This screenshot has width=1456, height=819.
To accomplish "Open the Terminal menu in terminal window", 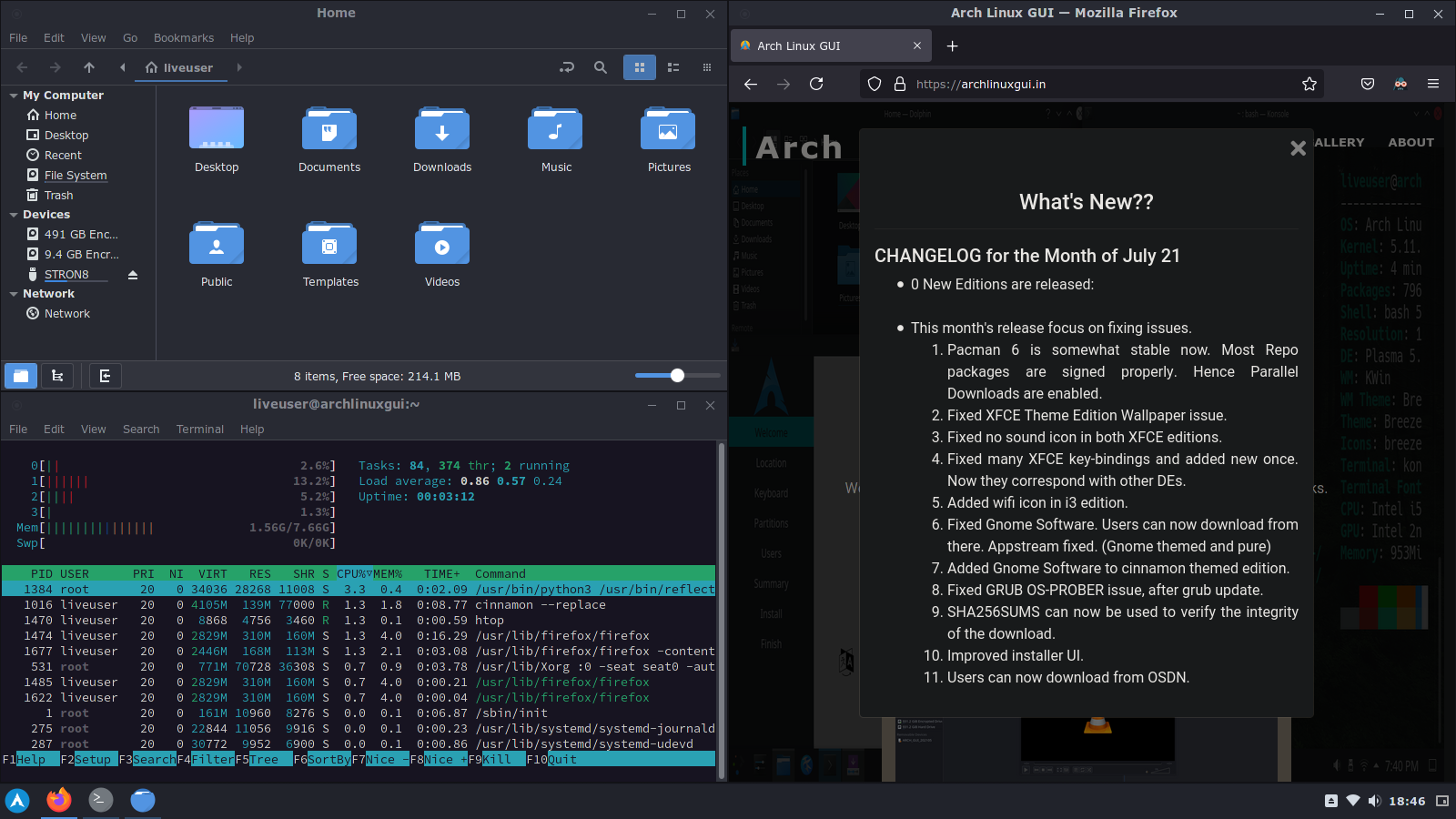I will (x=200, y=430).
